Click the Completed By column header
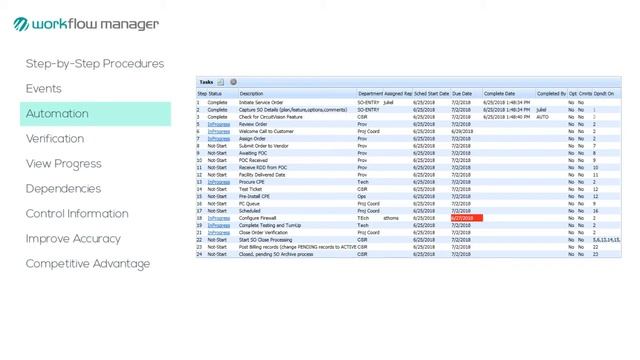The image size is (640, 360). click(551, 94)
